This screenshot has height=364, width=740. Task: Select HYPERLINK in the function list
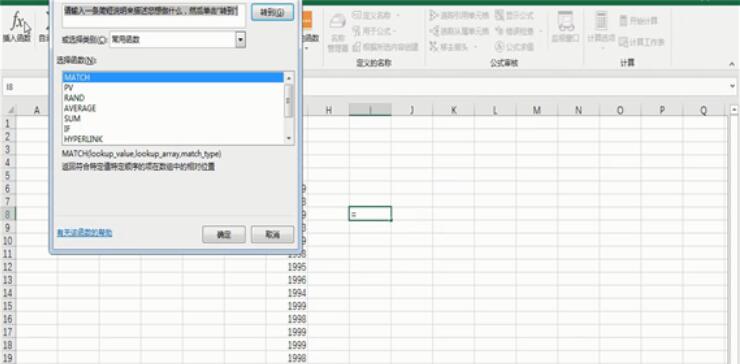173,139
